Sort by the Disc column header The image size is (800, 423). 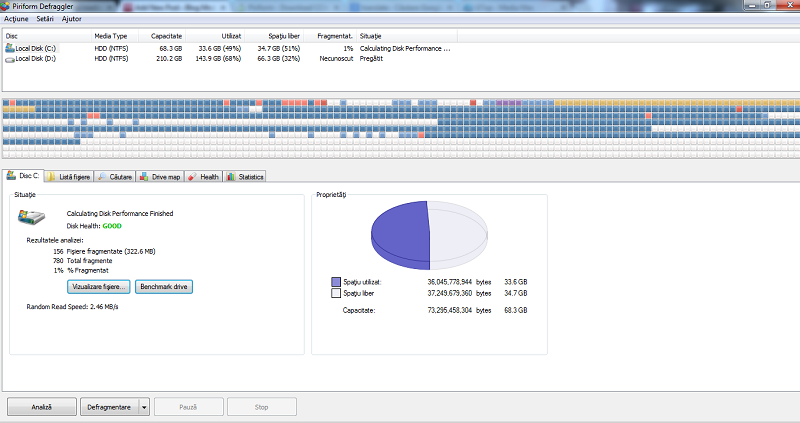[x=47, y=36]
